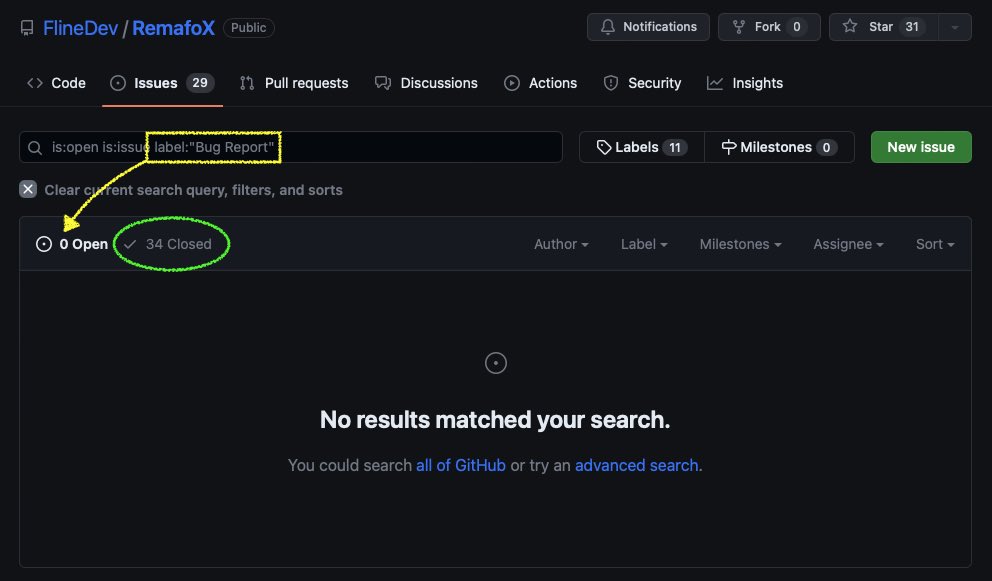Click the clear-search X icon
This screenshot has width=992, height=581.
(x=28, y=189)
